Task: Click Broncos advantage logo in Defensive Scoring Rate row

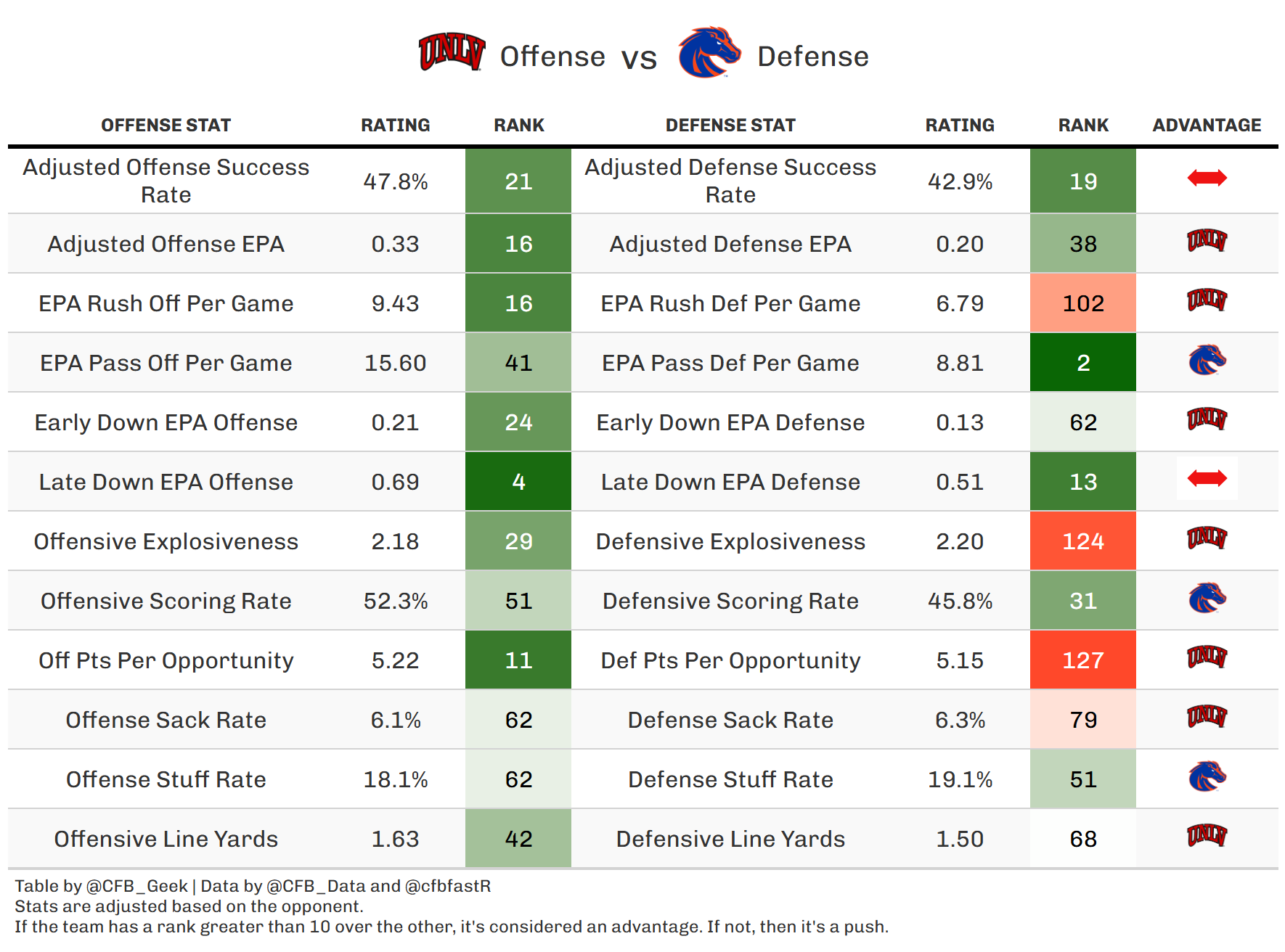Action: 1207,598
